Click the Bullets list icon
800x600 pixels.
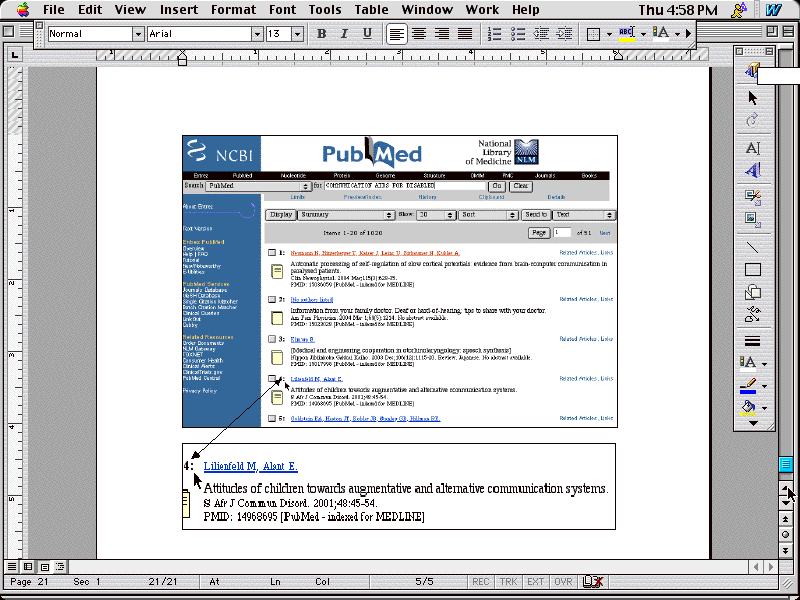click(517, 34)
